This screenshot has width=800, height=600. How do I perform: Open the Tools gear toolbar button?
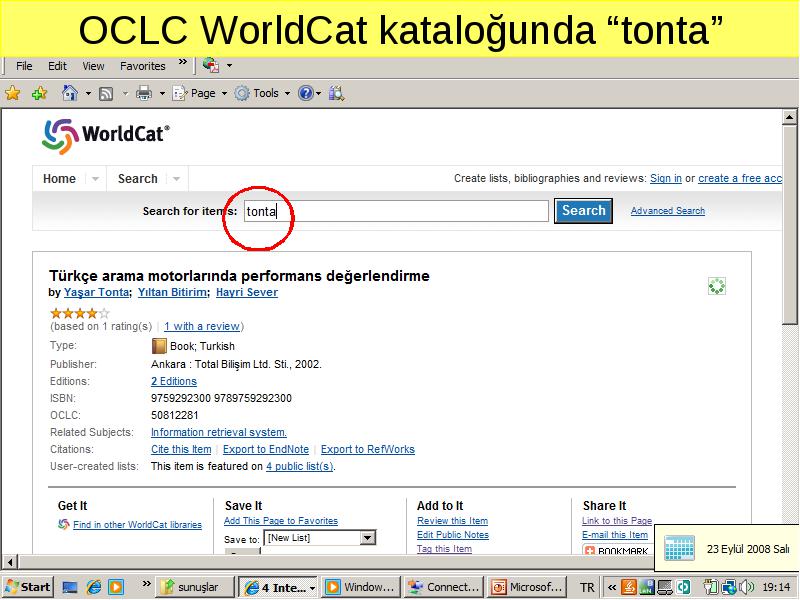click(x=257, y=93)
